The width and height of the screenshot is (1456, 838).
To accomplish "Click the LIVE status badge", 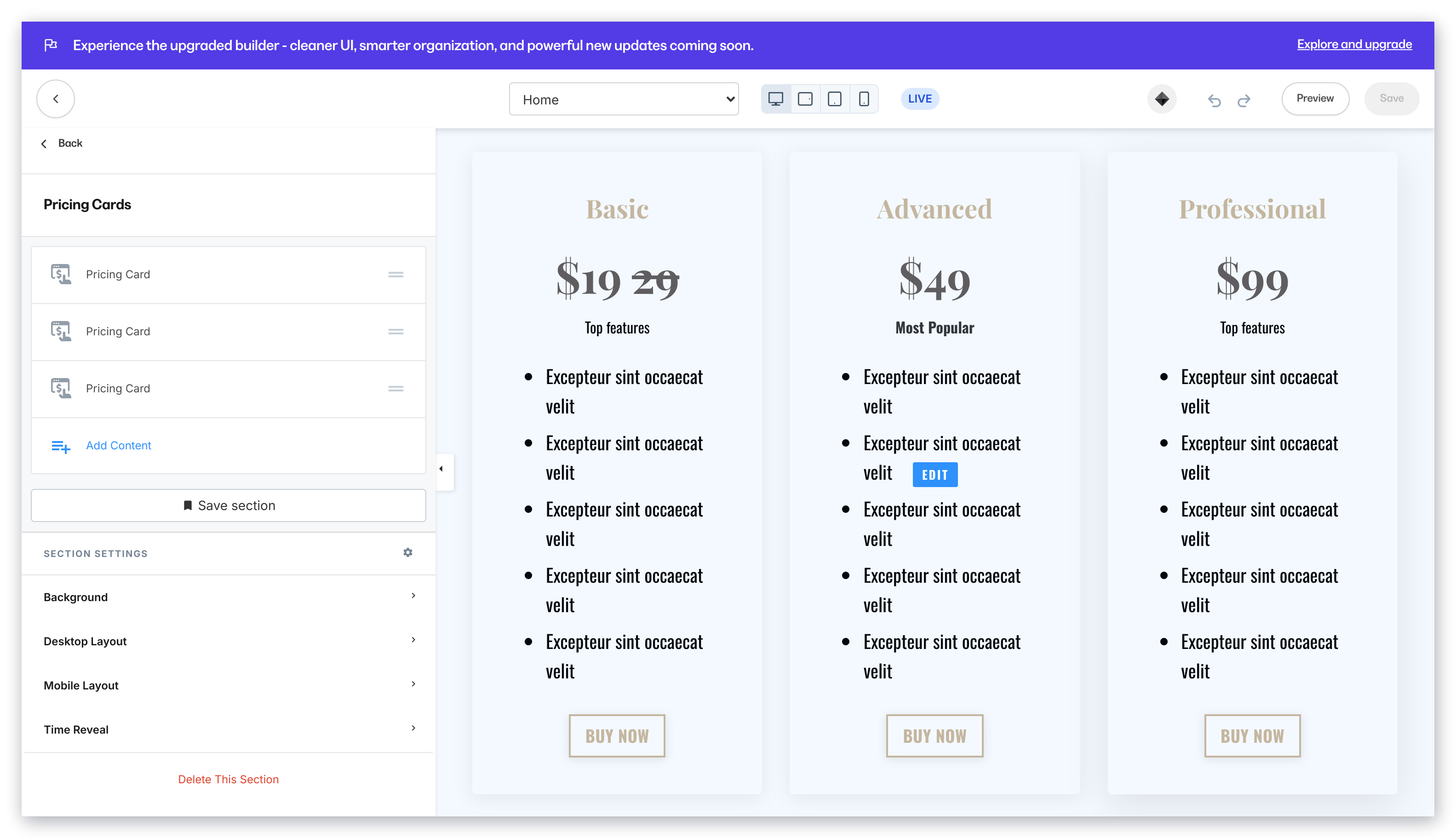I will tap(919, 98).
